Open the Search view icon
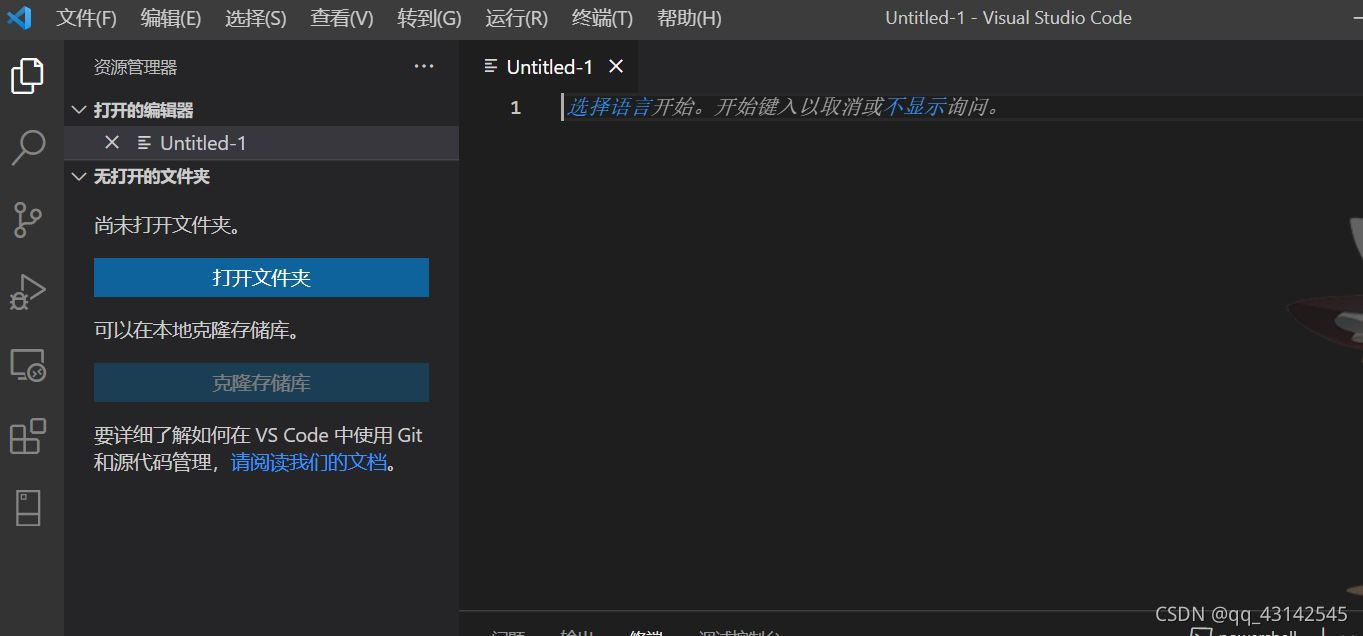Image resolution: width=1363 pixels, height=636 pixels. (x=27, y=147)
